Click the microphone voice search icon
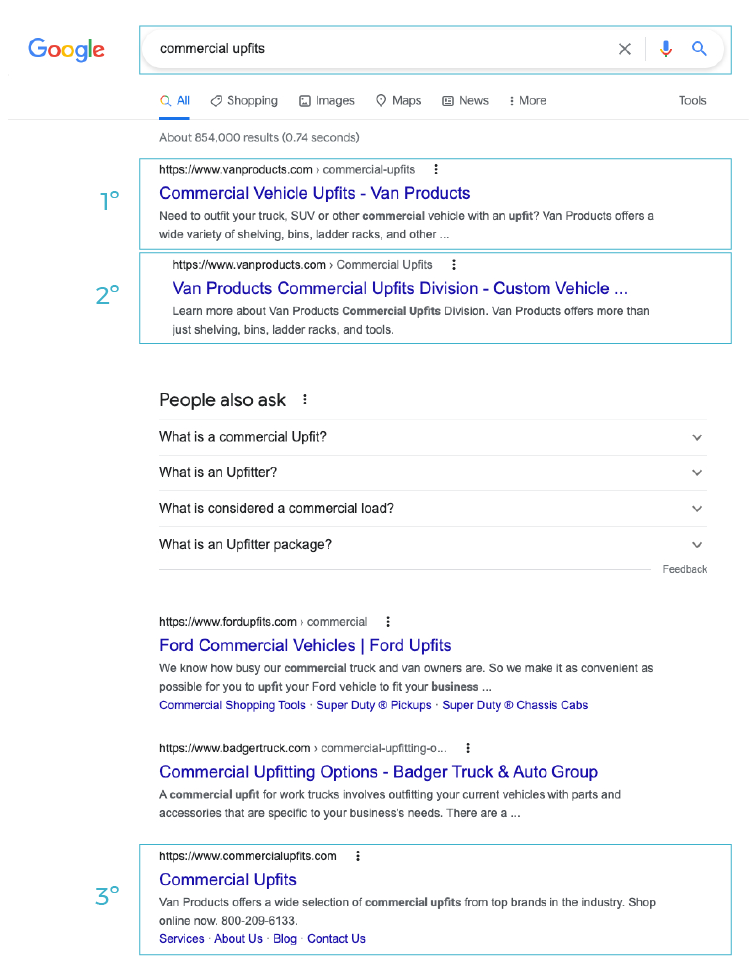749x968 pixels. 666,49
